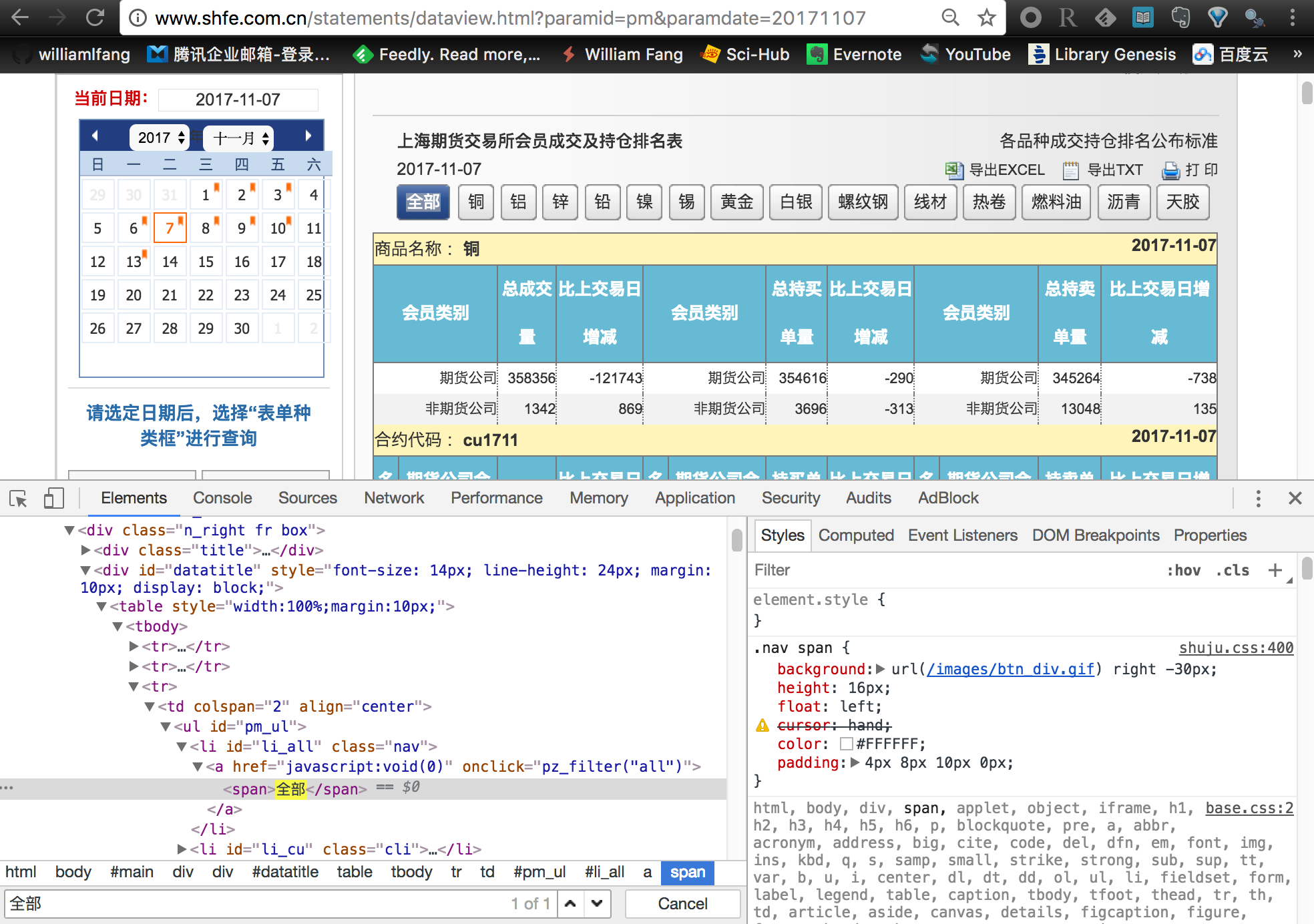Image resolution: width=1314 pixels, height=924 pixels.
Task: Go to next month in calendar
Action: (x=308, y=137)
